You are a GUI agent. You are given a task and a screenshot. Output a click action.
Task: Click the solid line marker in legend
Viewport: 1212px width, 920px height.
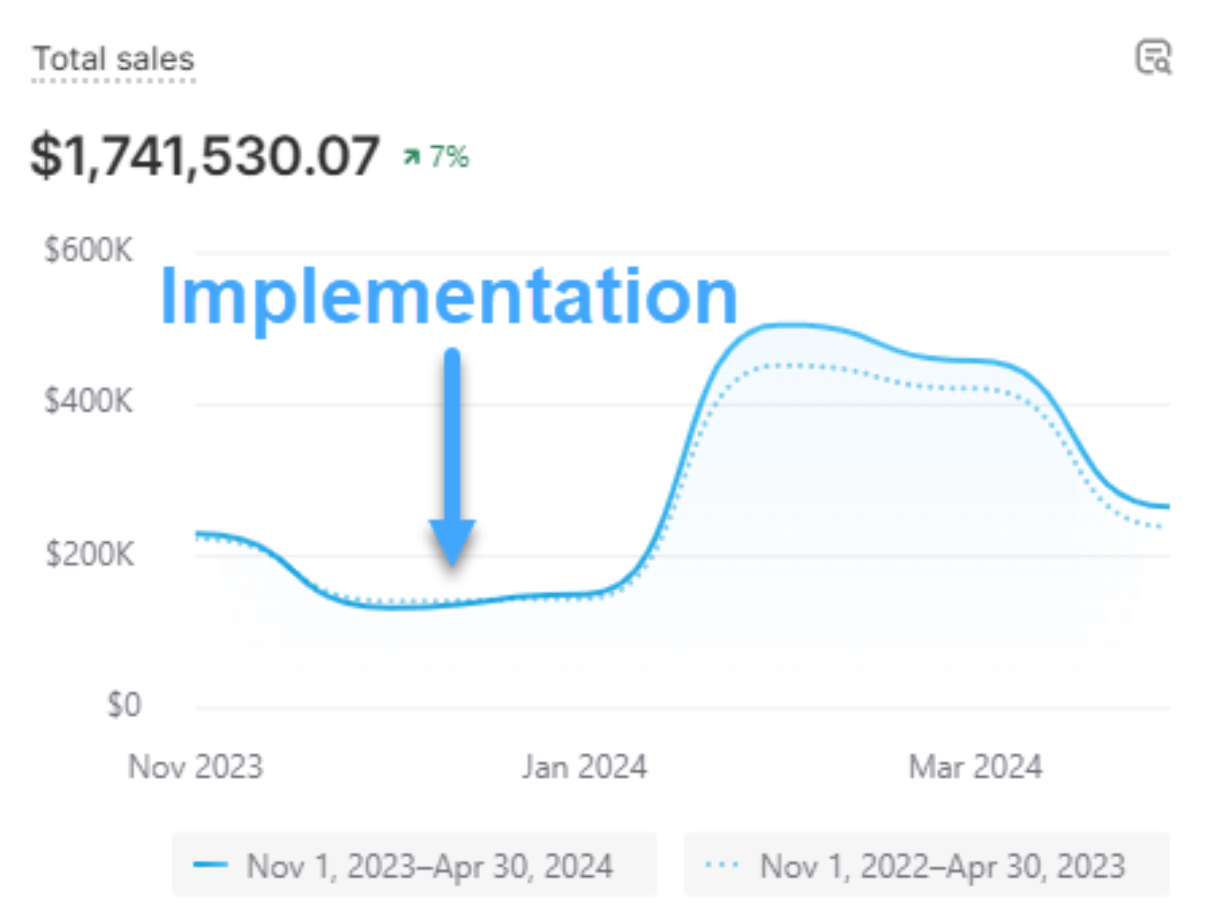pyautogui.click(x=214, y=865)
